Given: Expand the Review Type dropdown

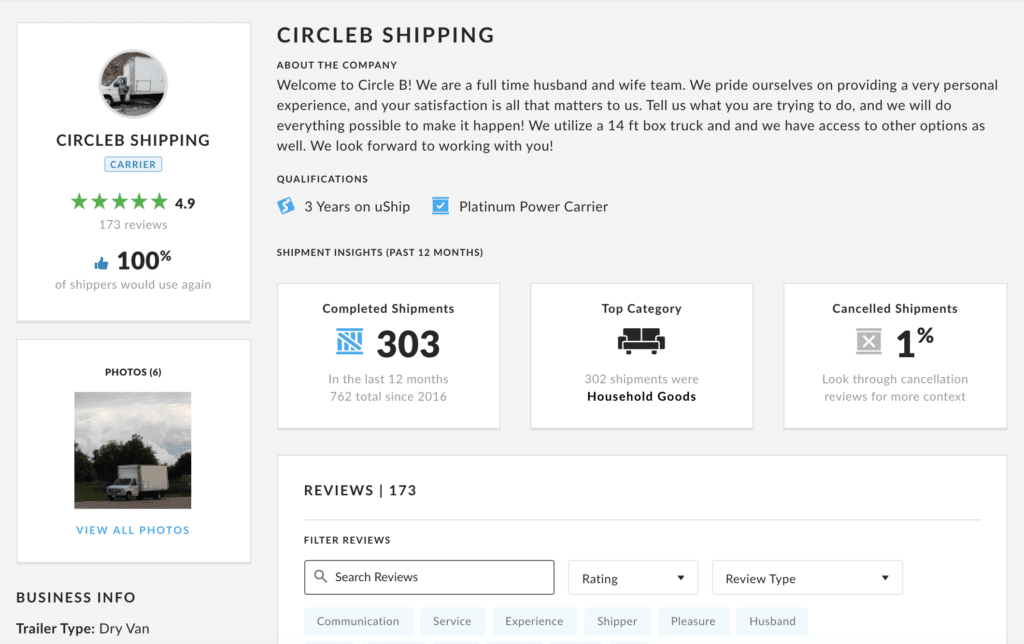Looking at the screenshot, I should (807, 578).
